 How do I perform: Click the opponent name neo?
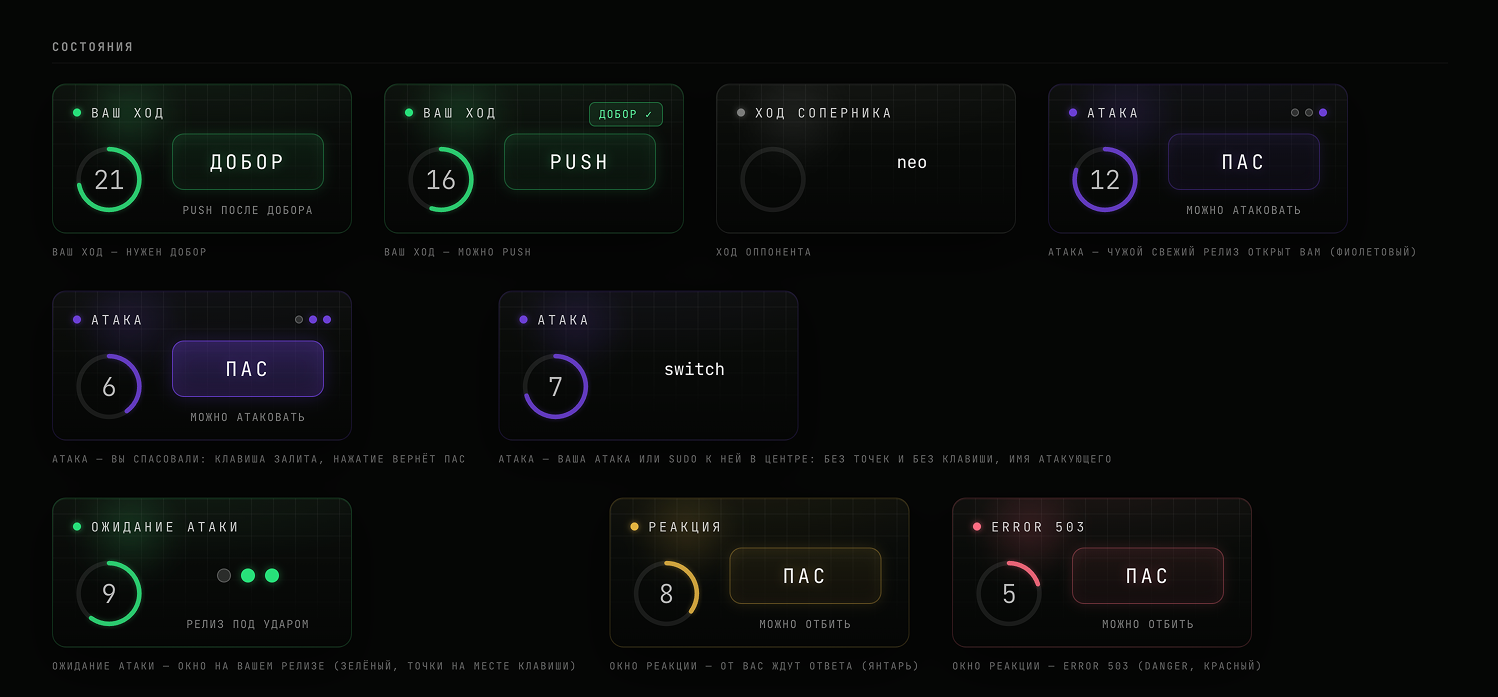(912, 162)
